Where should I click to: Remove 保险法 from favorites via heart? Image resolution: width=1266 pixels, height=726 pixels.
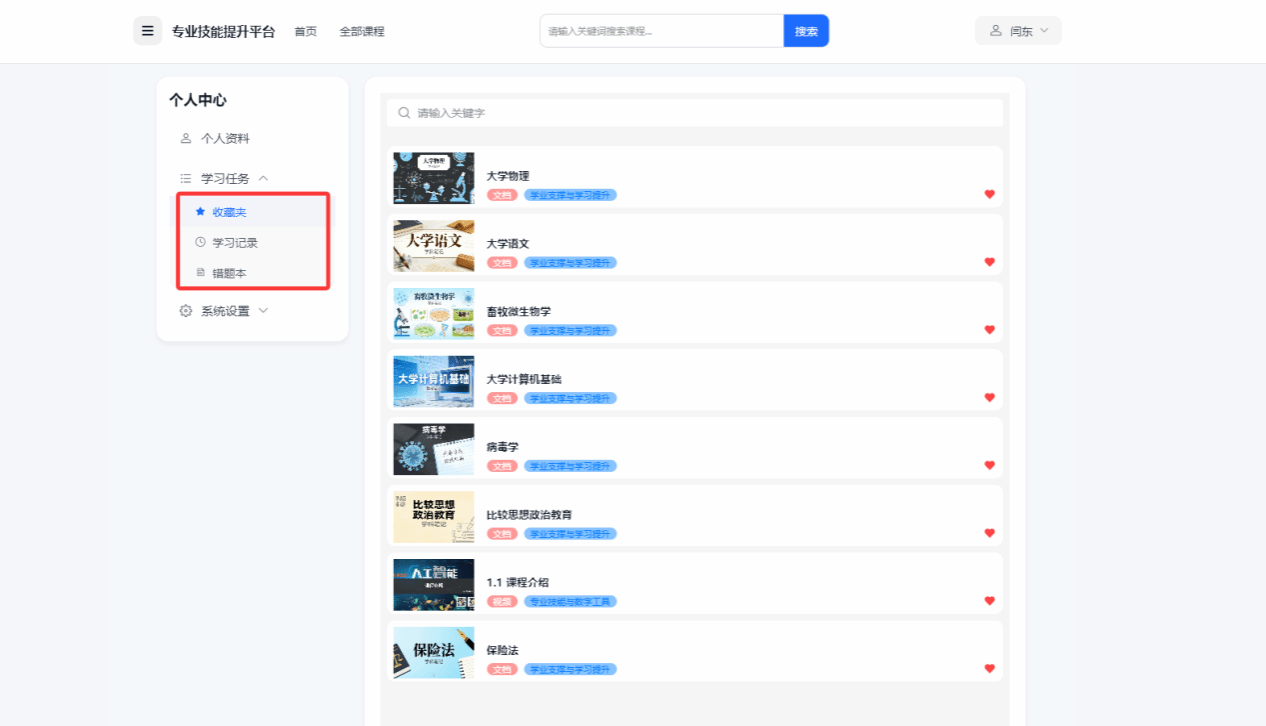[x=990, y=668]
